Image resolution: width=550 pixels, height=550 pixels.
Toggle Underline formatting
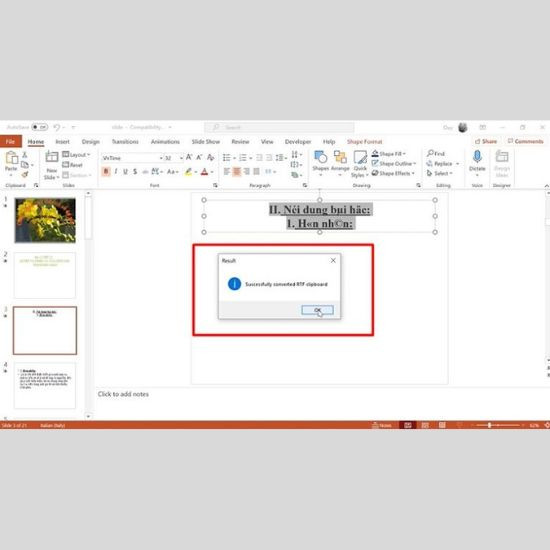tap(125, 172)
